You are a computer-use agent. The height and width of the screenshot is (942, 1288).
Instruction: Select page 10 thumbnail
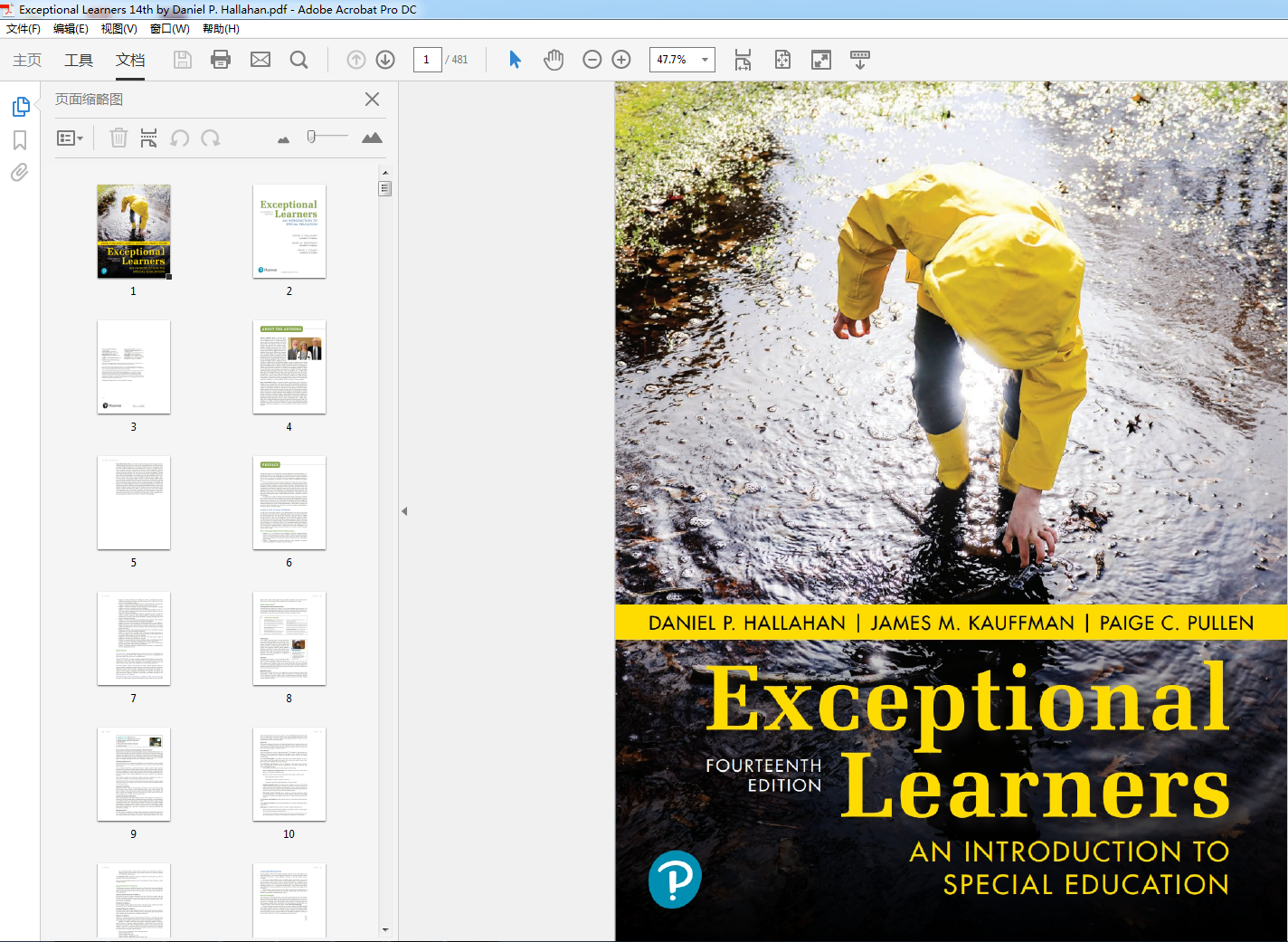pyautogui.click(x=289, y=775)
